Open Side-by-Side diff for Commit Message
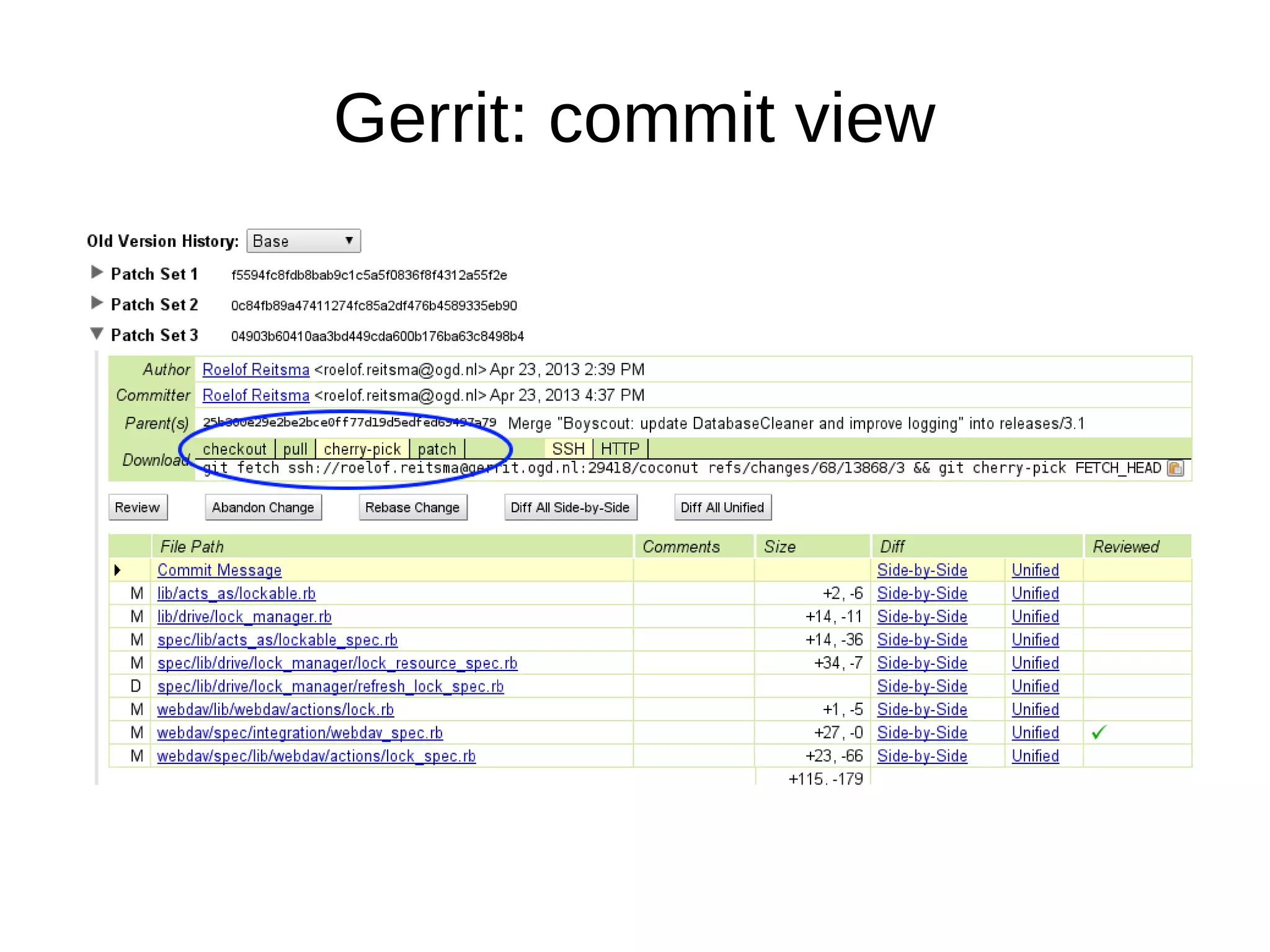This screenshot has width=1270, height=952. 922,570
